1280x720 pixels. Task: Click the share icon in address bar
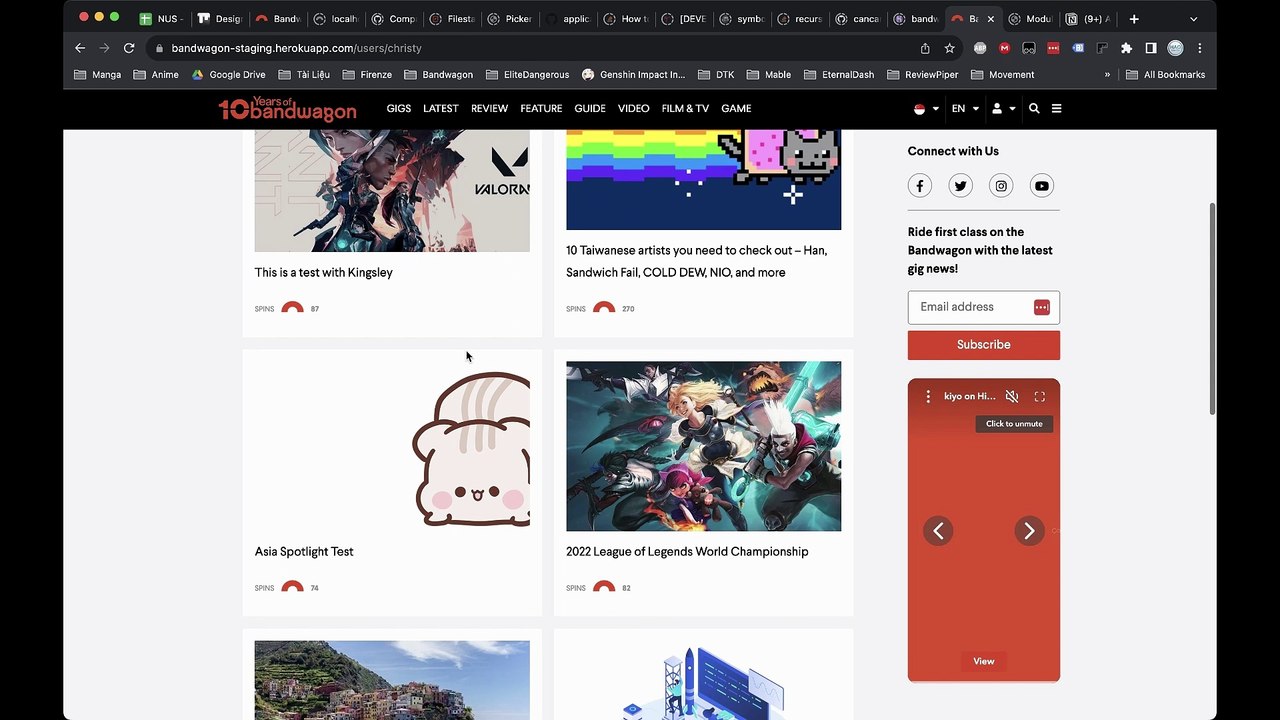pyautogui.click(x=925, y=48)
